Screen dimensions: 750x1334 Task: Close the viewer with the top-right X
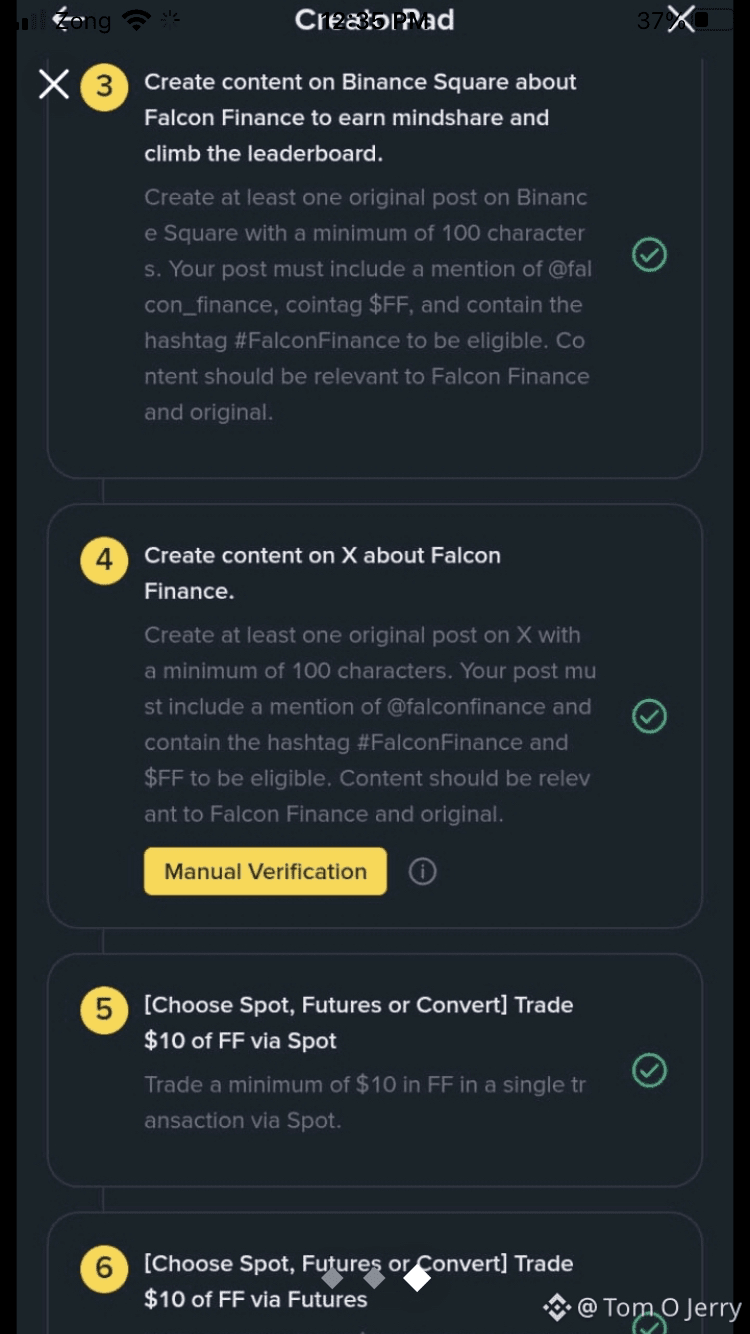tap(681, 18)
